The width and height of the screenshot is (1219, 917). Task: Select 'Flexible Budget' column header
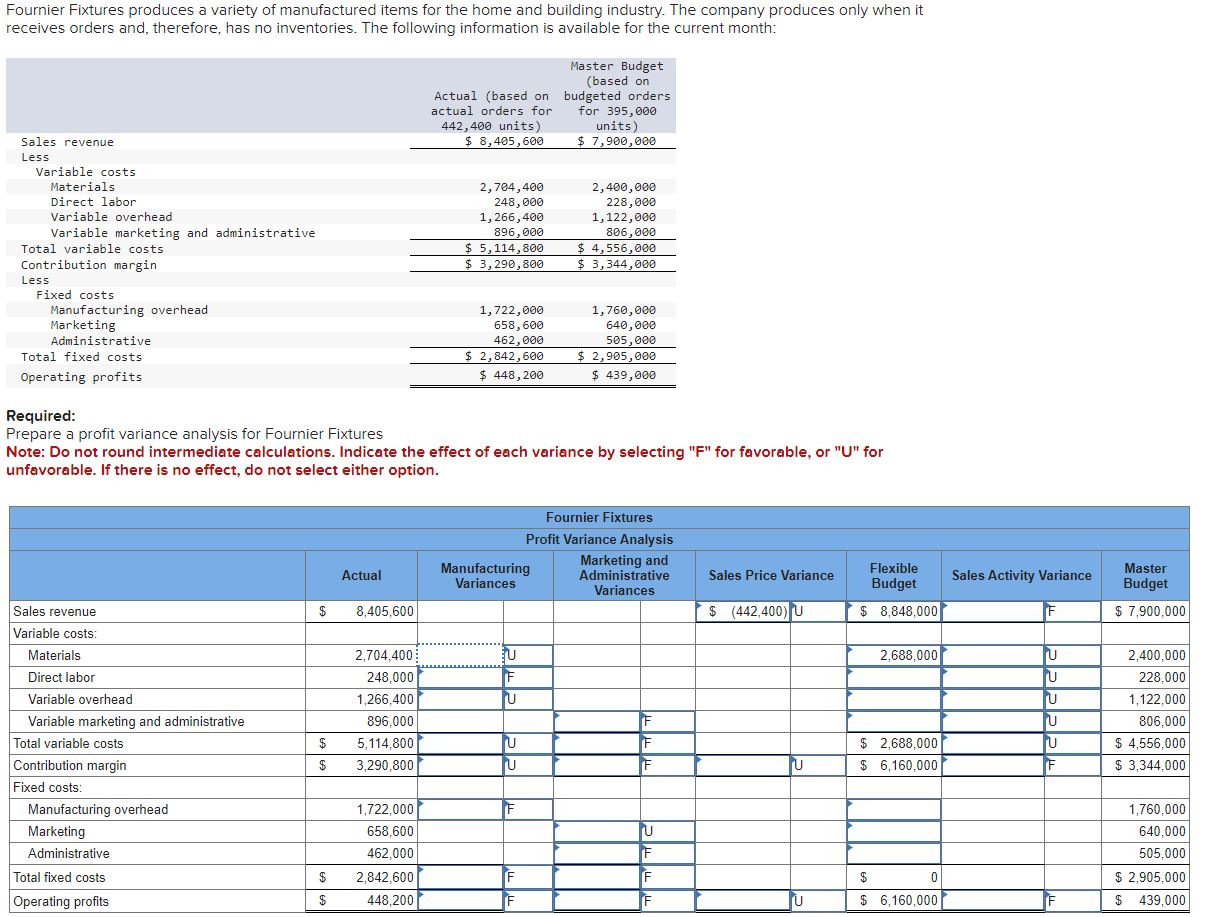(894, 576)
